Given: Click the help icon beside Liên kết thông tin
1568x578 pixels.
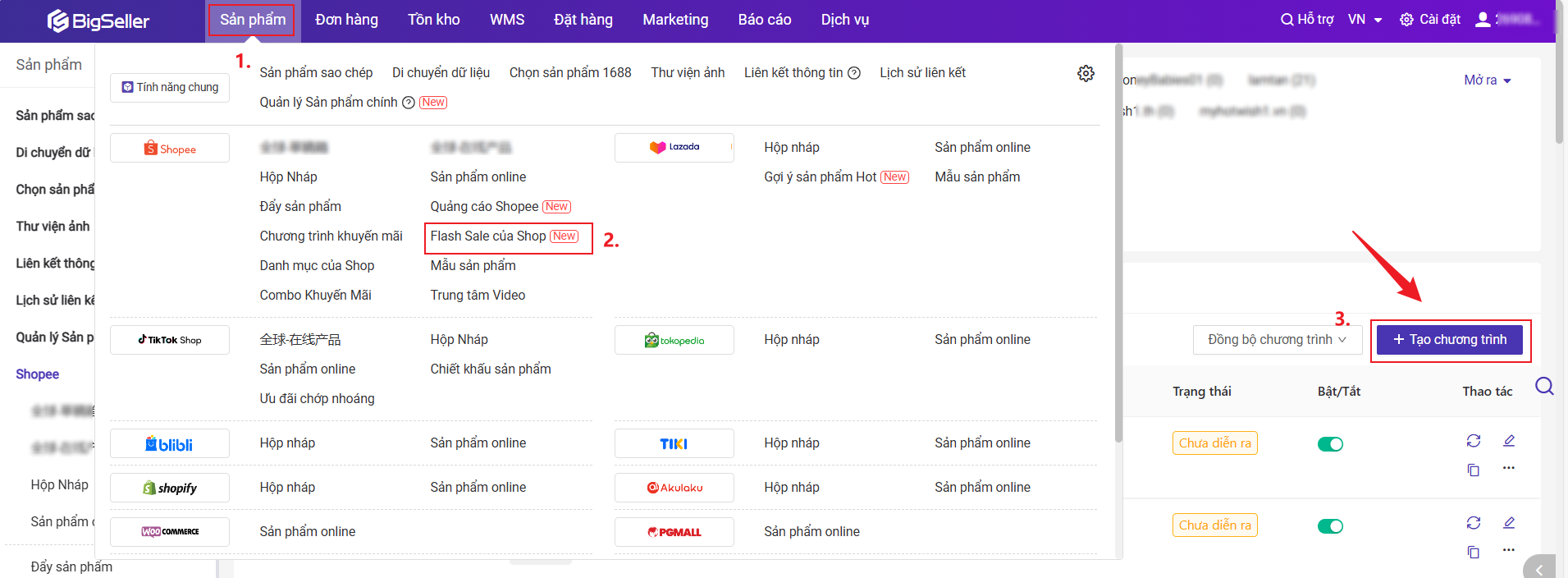Looking at the screenshot, I should coord(854,73).
